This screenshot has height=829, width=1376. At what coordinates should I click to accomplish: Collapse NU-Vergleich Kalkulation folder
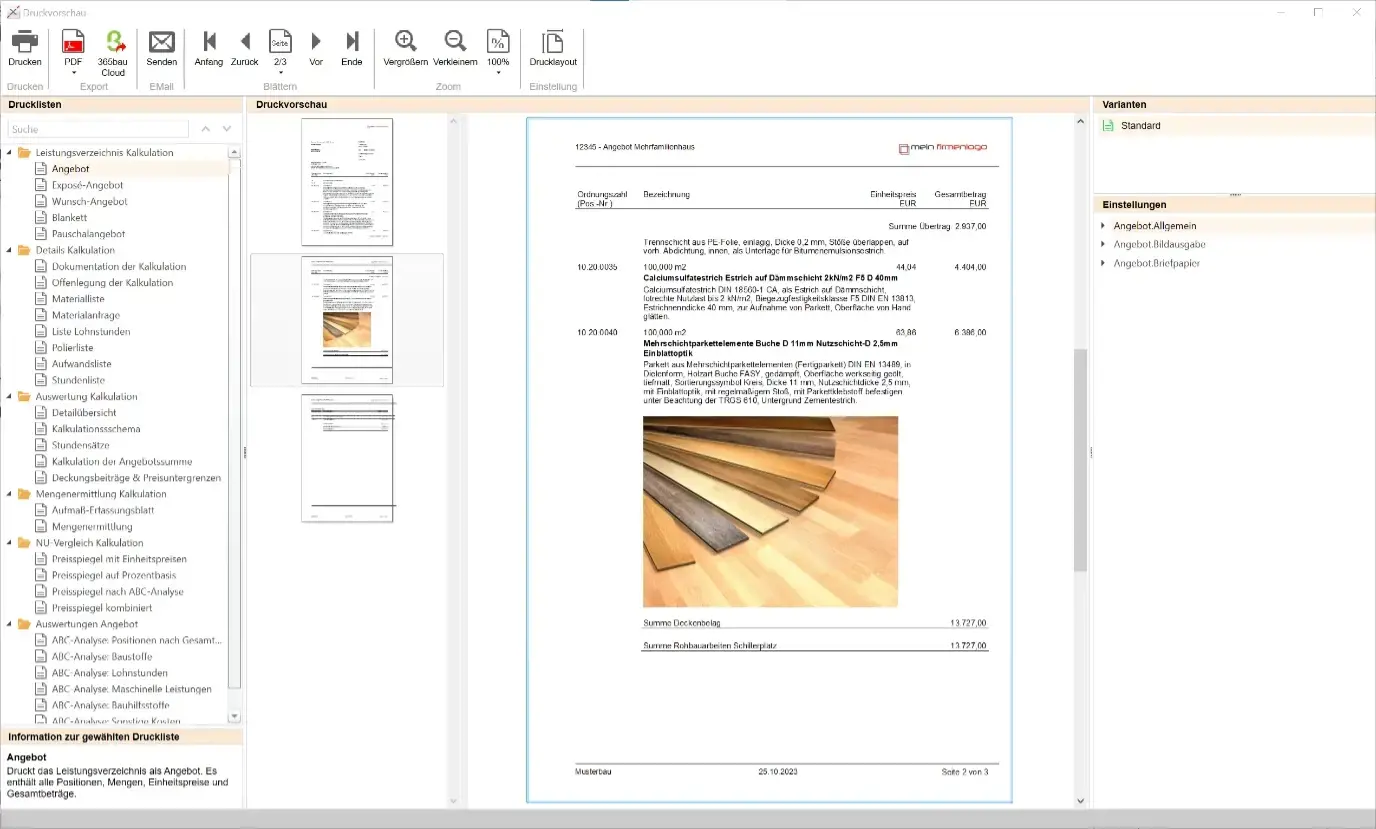point(9,543)
